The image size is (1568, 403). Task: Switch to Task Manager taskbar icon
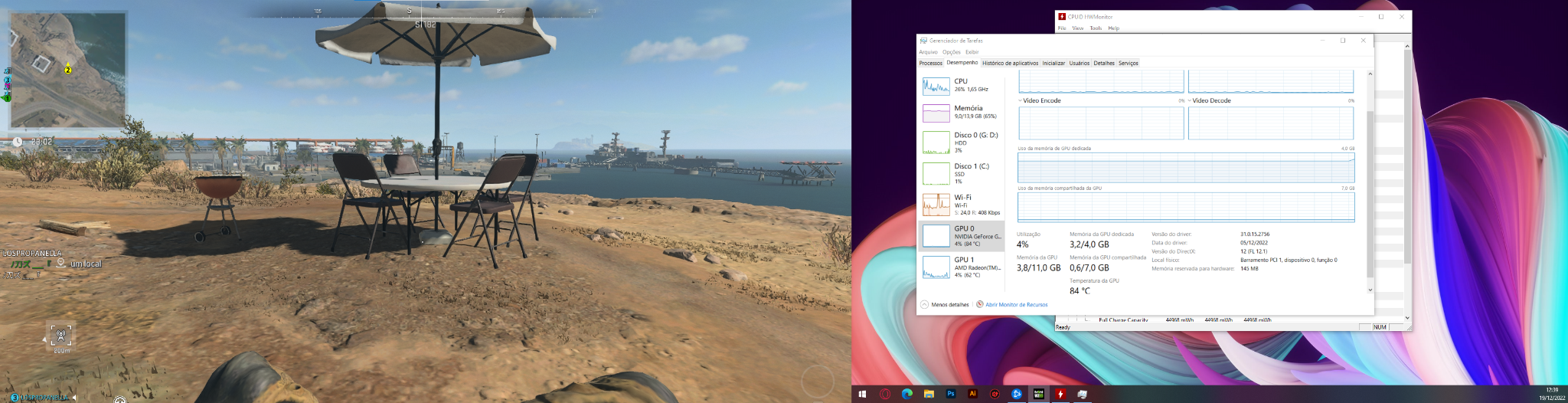[x=1082, y=394]
